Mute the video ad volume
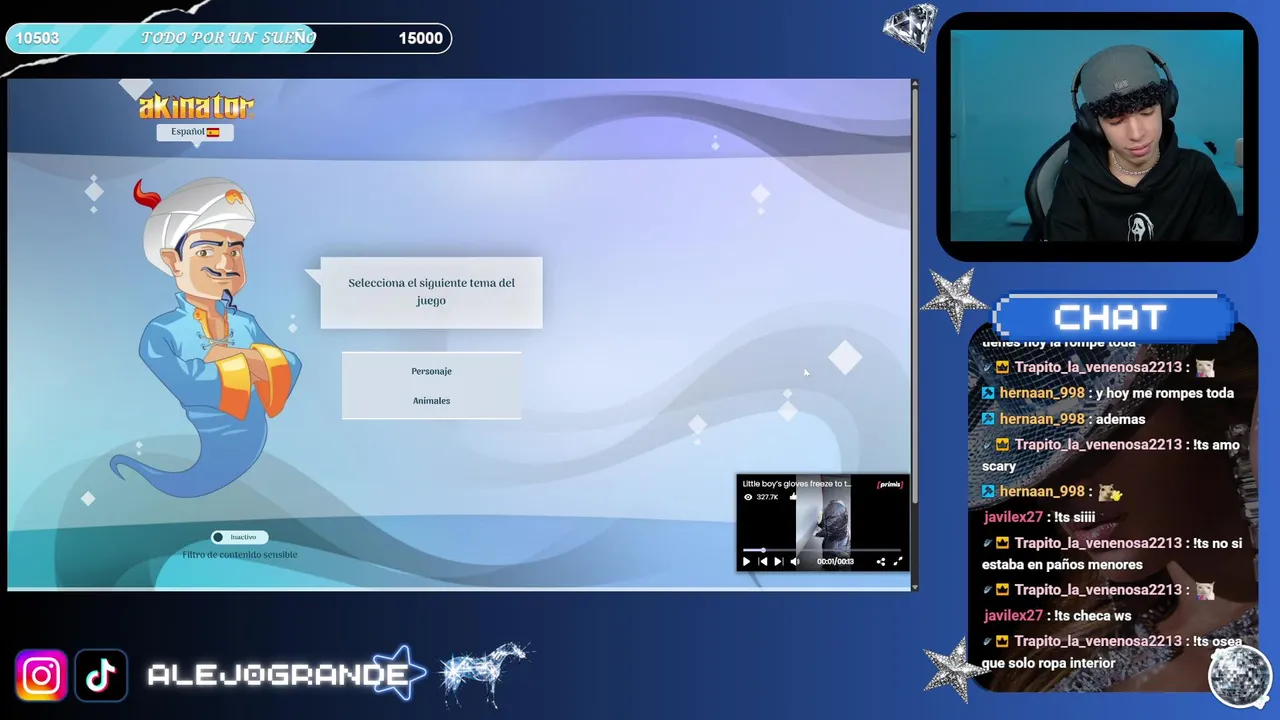The width and height of the screenshot is (1280, 720). coord(795,561)
